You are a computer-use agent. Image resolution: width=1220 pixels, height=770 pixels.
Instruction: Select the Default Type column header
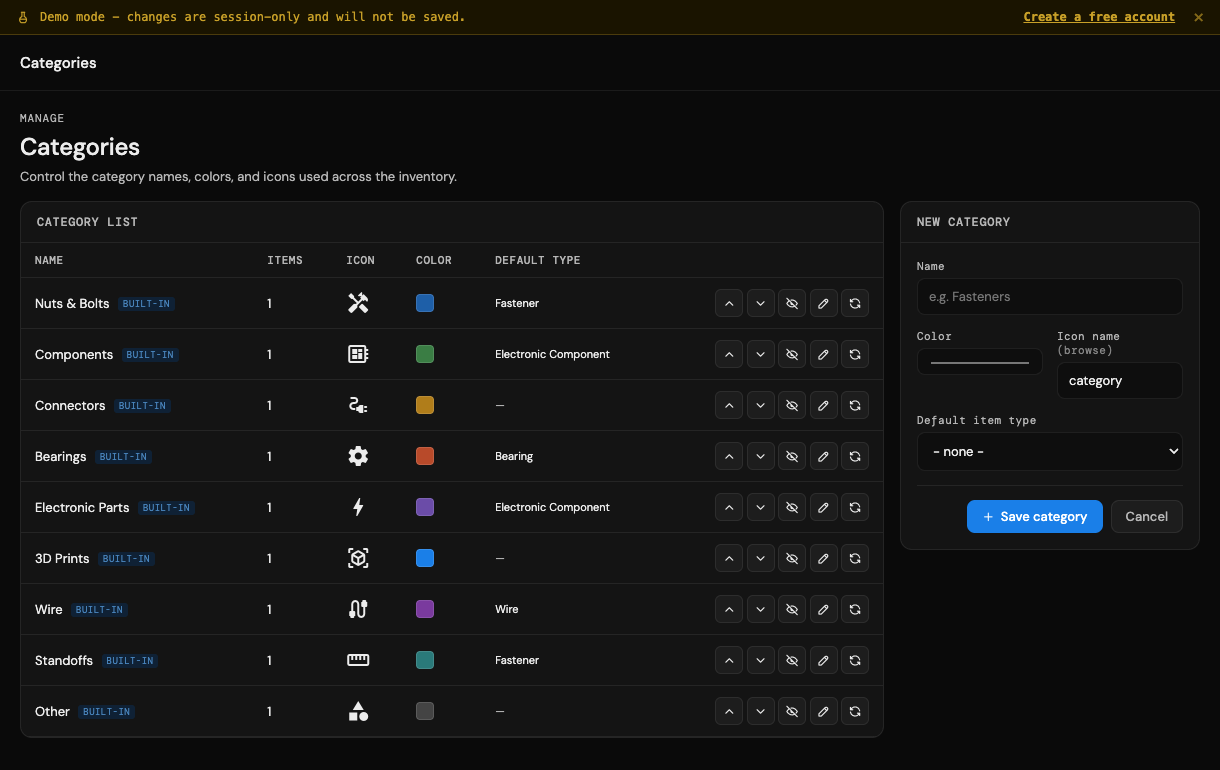[537, 260]
